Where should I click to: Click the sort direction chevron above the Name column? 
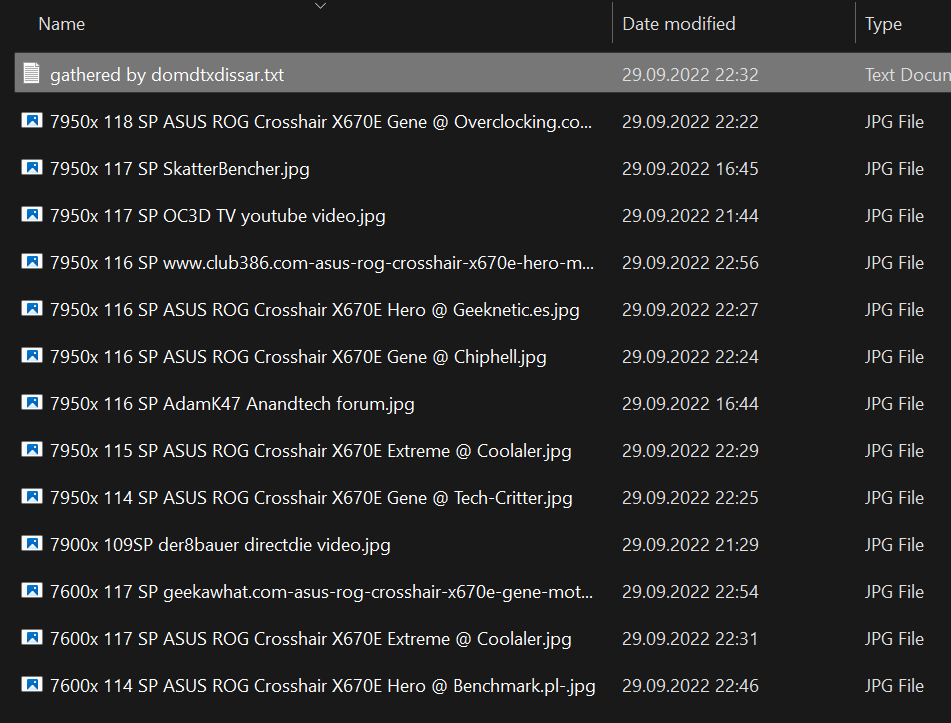tap(321, 6)
